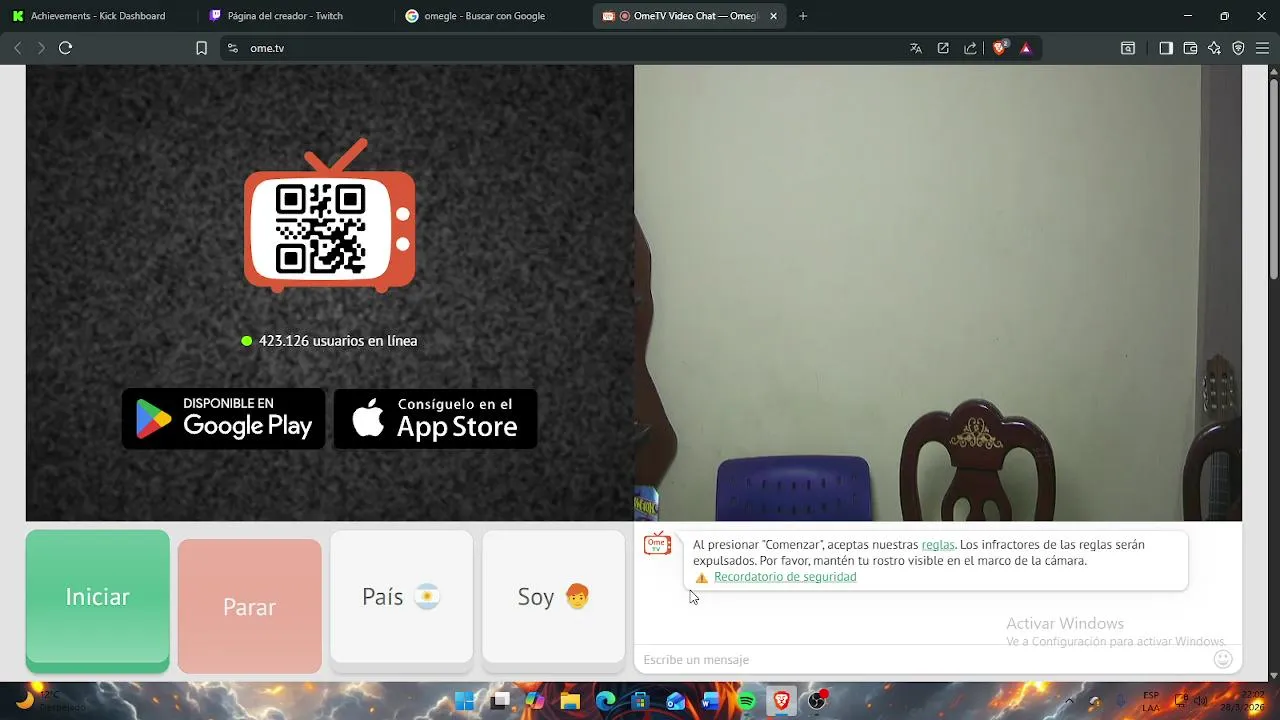The height and width of the screenshot is (720, 1280).
Task: Open File Explorer from the taskbar
Action: pyautogui.click(x=570, y=701)
